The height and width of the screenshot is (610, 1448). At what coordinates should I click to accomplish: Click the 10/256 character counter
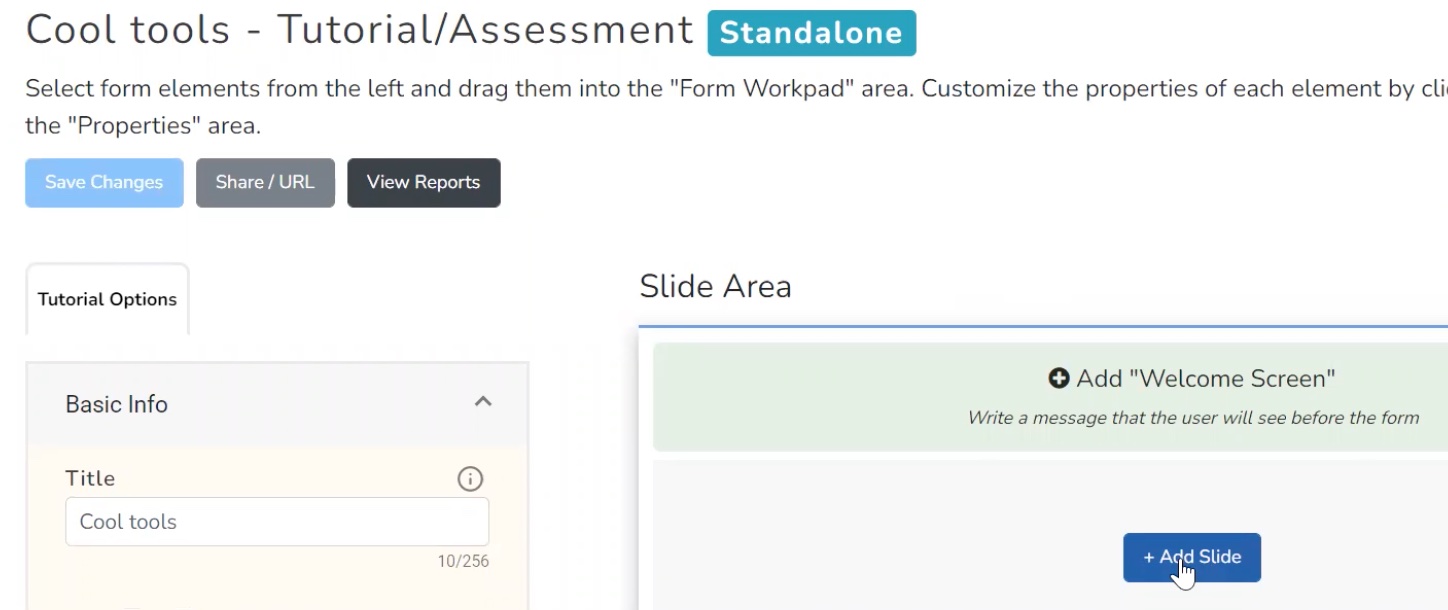(x=463, y=561)
